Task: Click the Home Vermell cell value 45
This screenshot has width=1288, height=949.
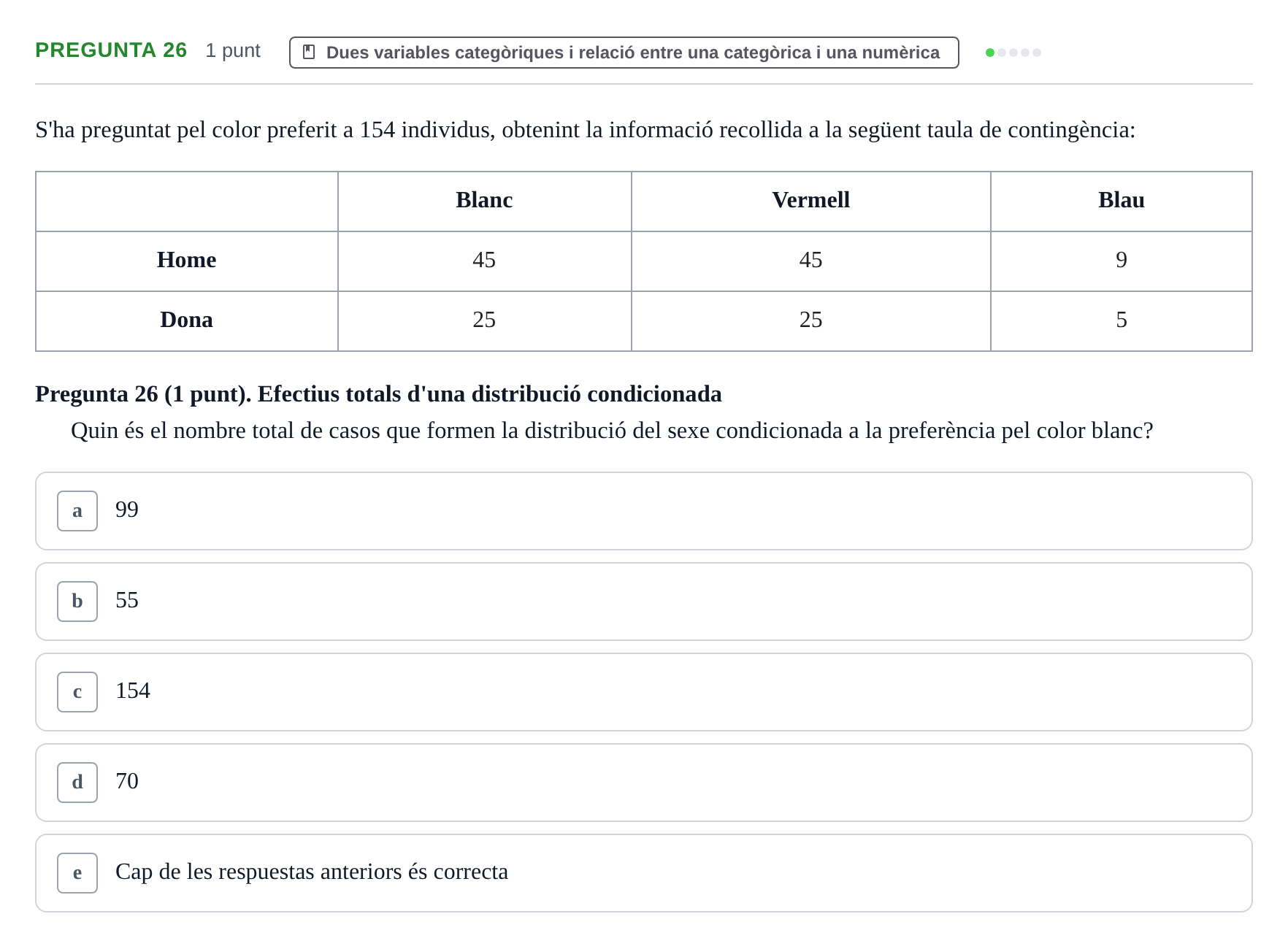Action: coord(810,261)
